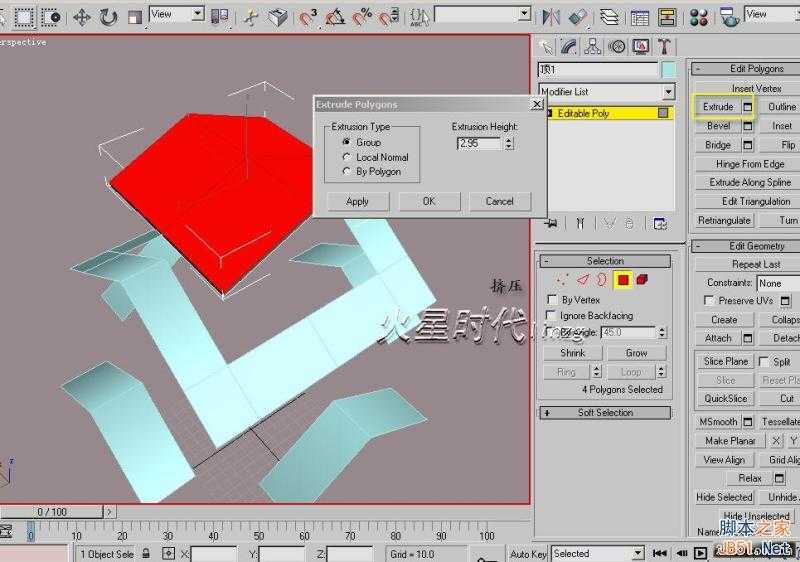
Task: Click the Pin Stack icon
Action: [x=552, y=223]
